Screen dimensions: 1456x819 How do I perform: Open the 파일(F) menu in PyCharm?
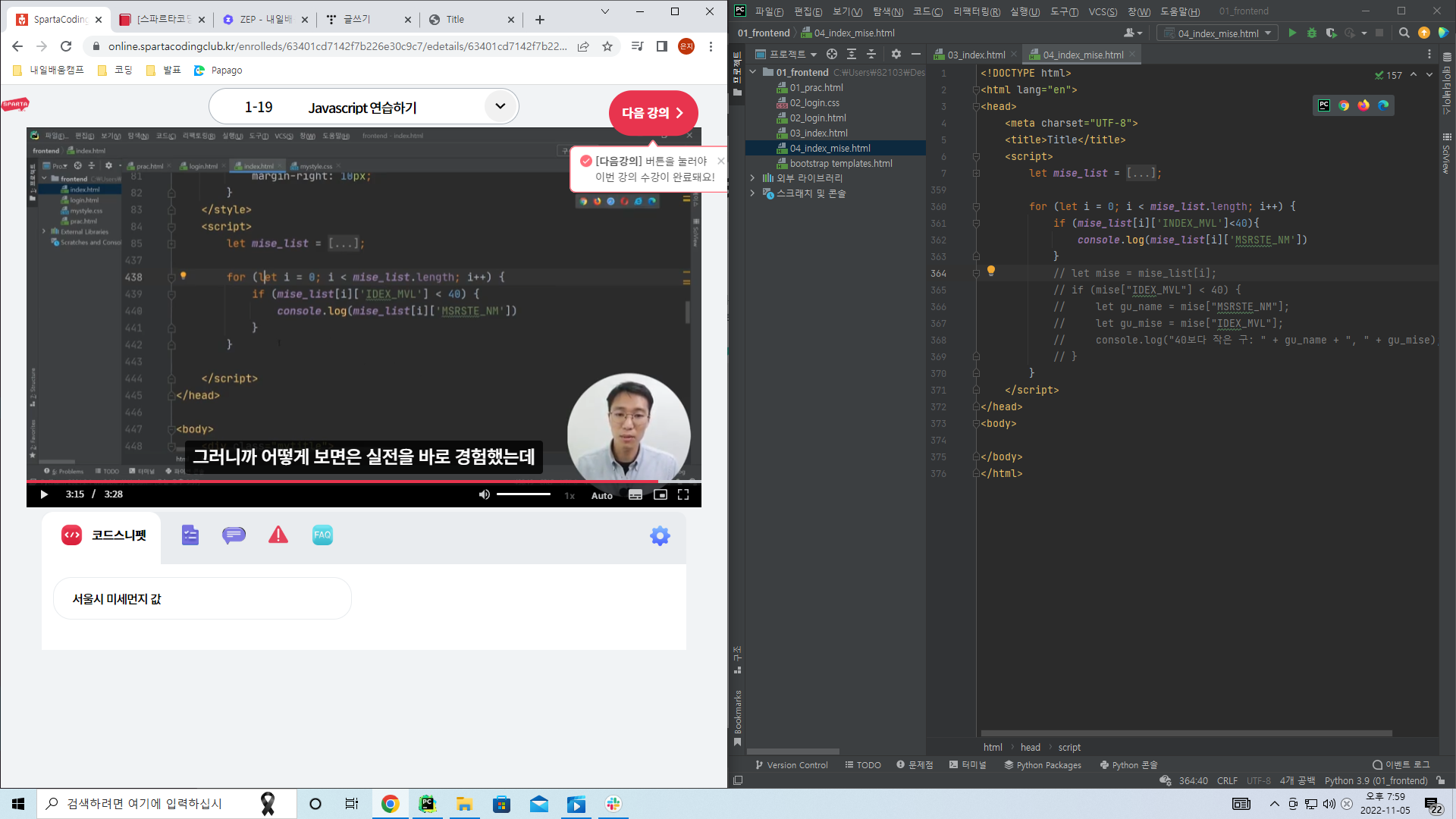(769, 11)
